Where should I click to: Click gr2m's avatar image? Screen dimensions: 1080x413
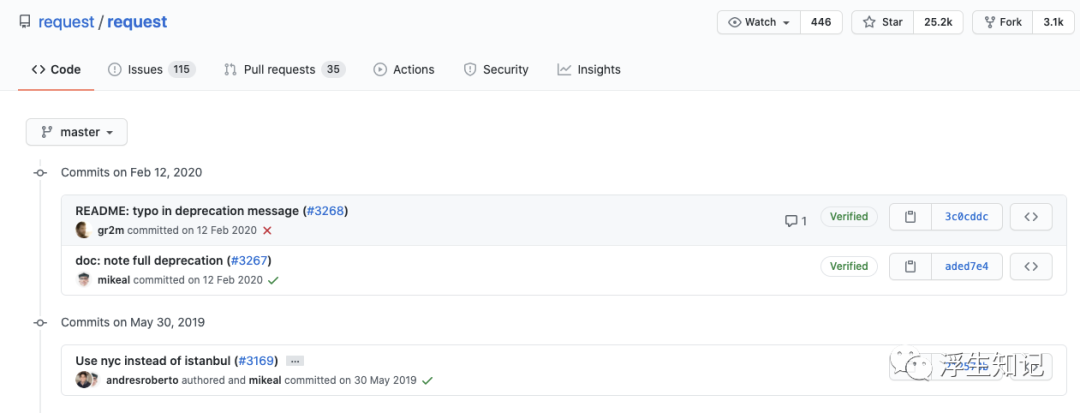coord(84,230)
